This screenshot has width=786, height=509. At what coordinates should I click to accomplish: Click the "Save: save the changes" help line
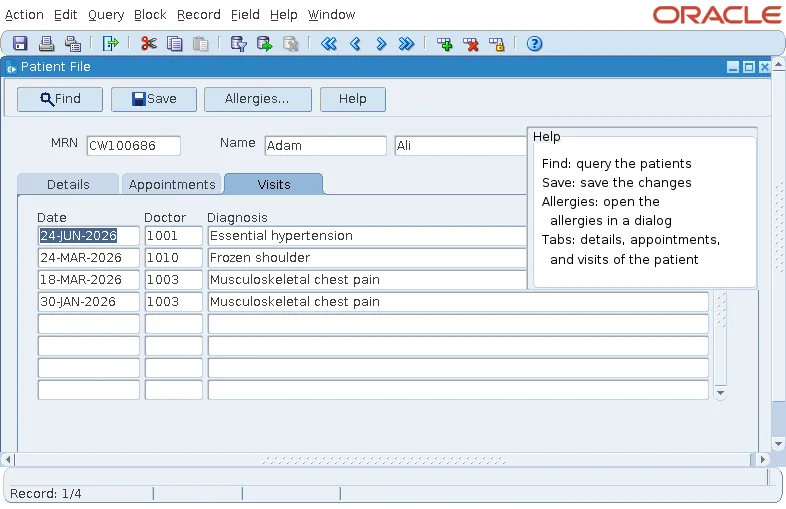[617, 183]
